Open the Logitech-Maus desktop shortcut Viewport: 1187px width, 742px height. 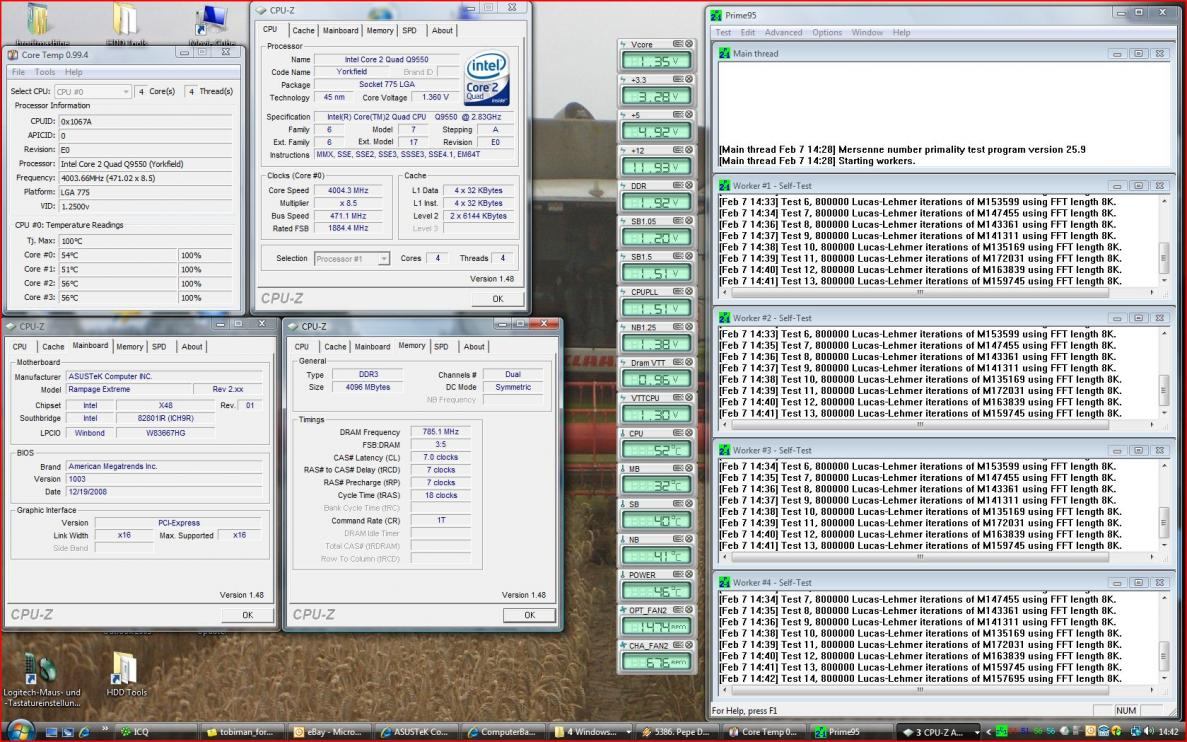coord(41,681)
